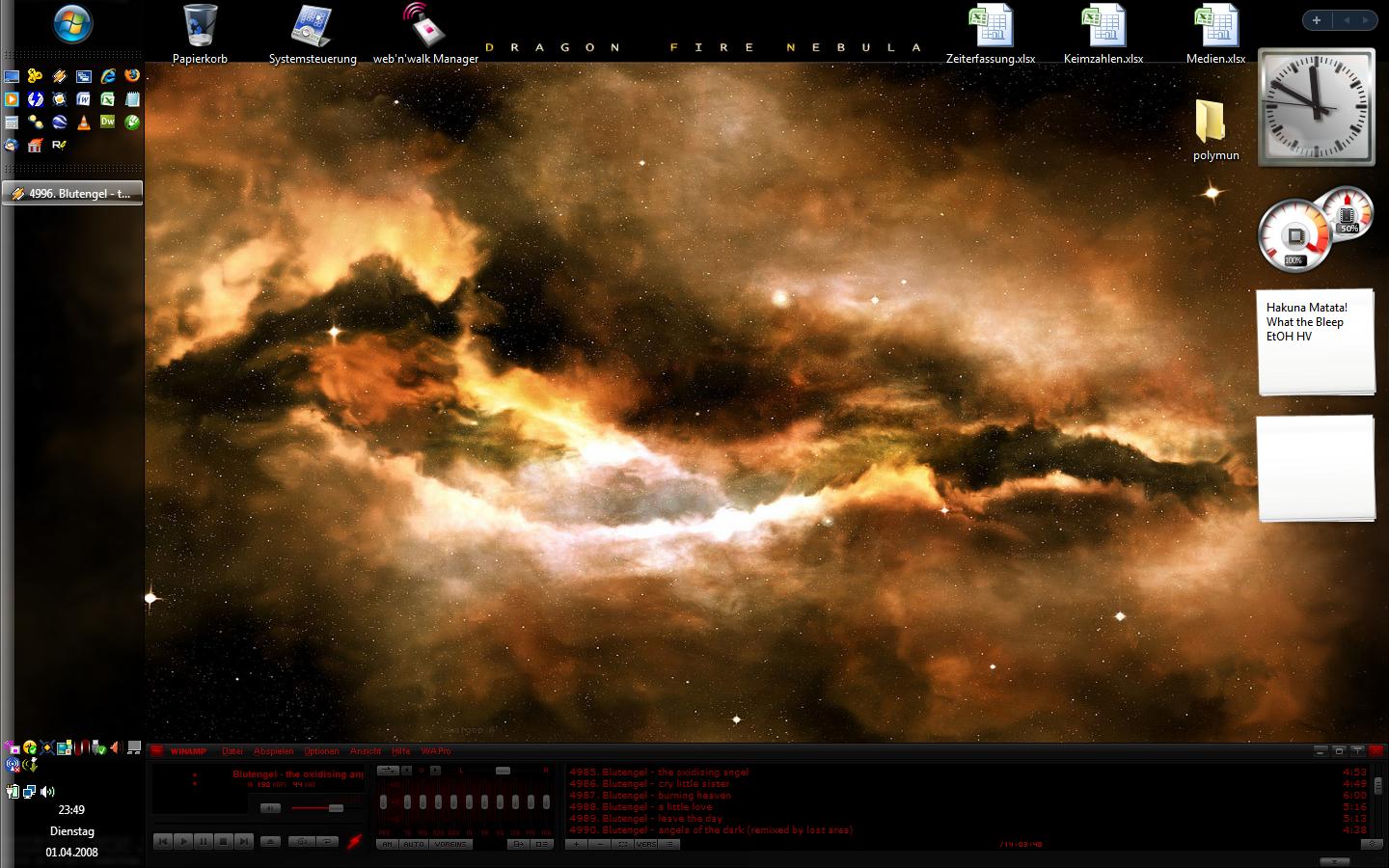Screen dimensions: 1389x868
Task: Launch Dreamweaver from quick launch icons
Action: (108, 122)
